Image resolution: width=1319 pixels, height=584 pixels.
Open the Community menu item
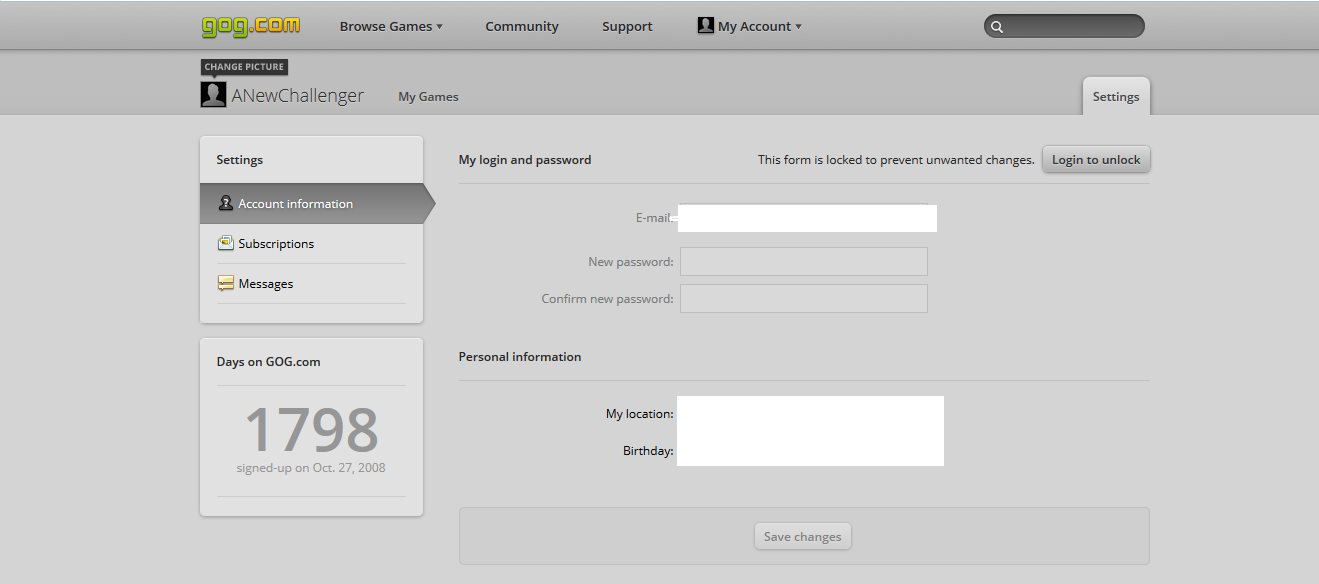tap(522, 26)
